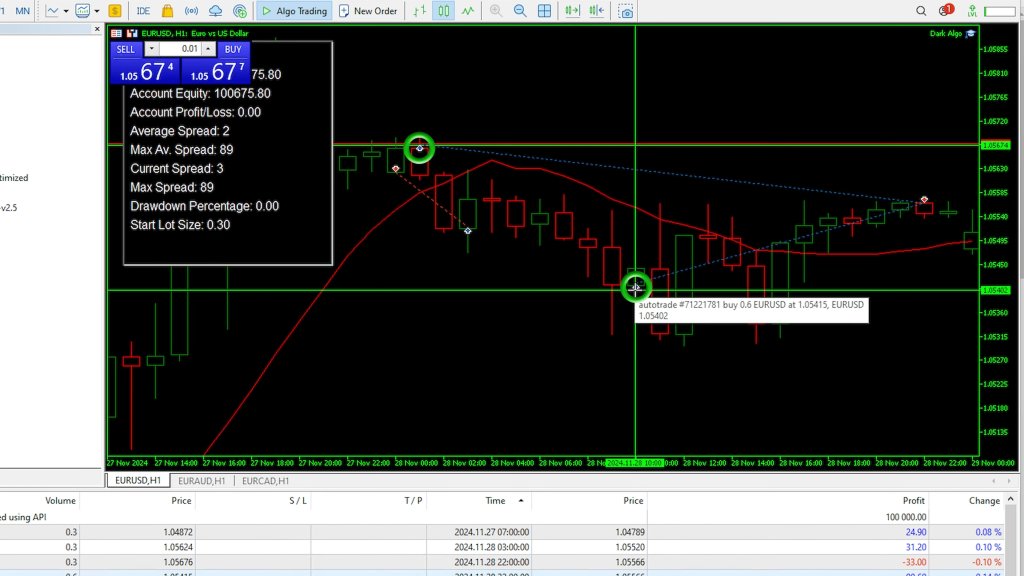
Task: Click the lot volume input field
Action: (180, 49)
